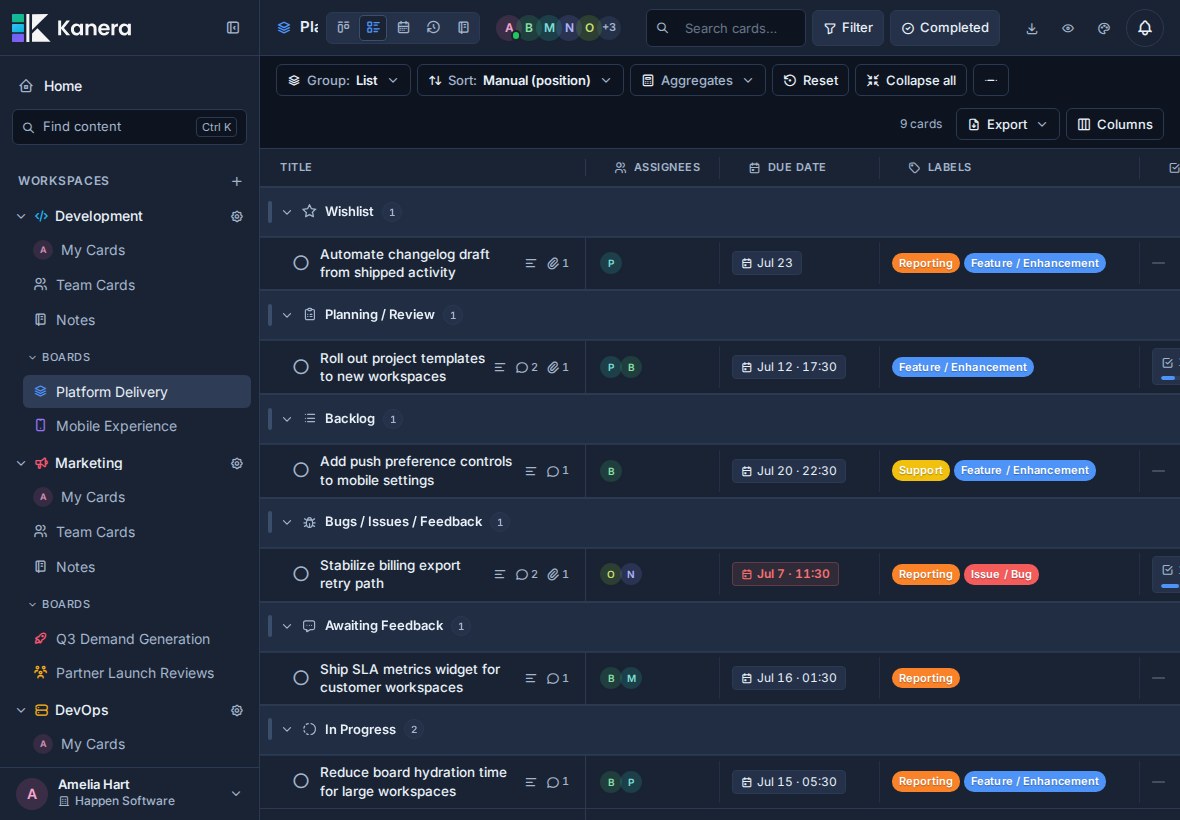Click Collapse all button
Screen dimensions: 1180x820
point(911,80)
